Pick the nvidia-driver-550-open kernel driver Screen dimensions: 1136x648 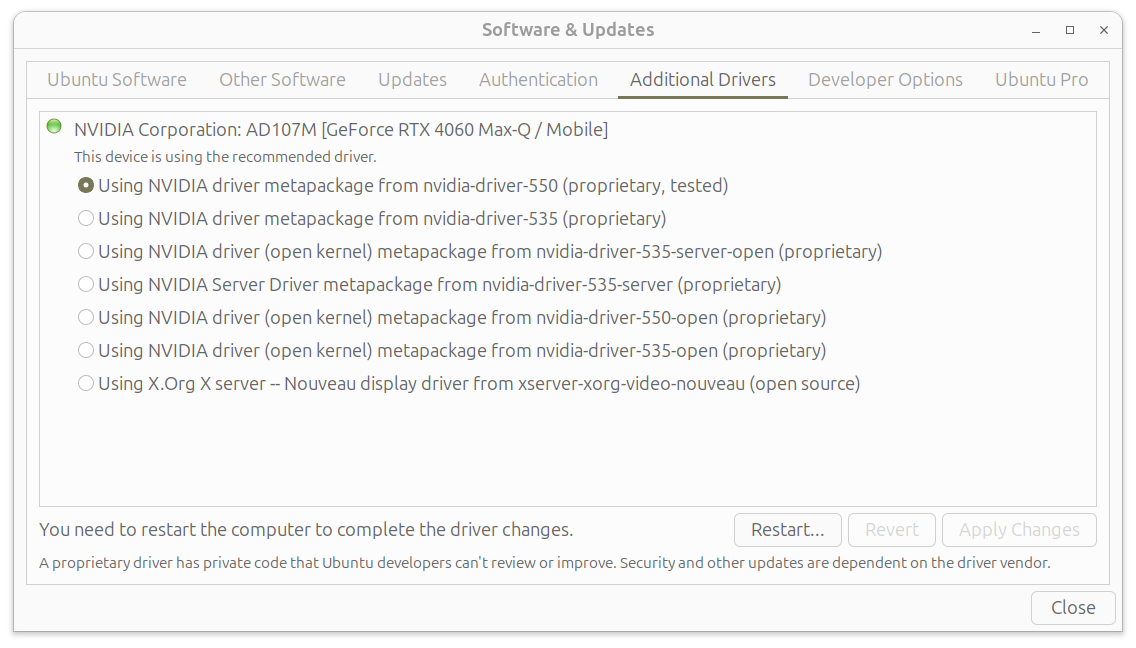(86, 317)
